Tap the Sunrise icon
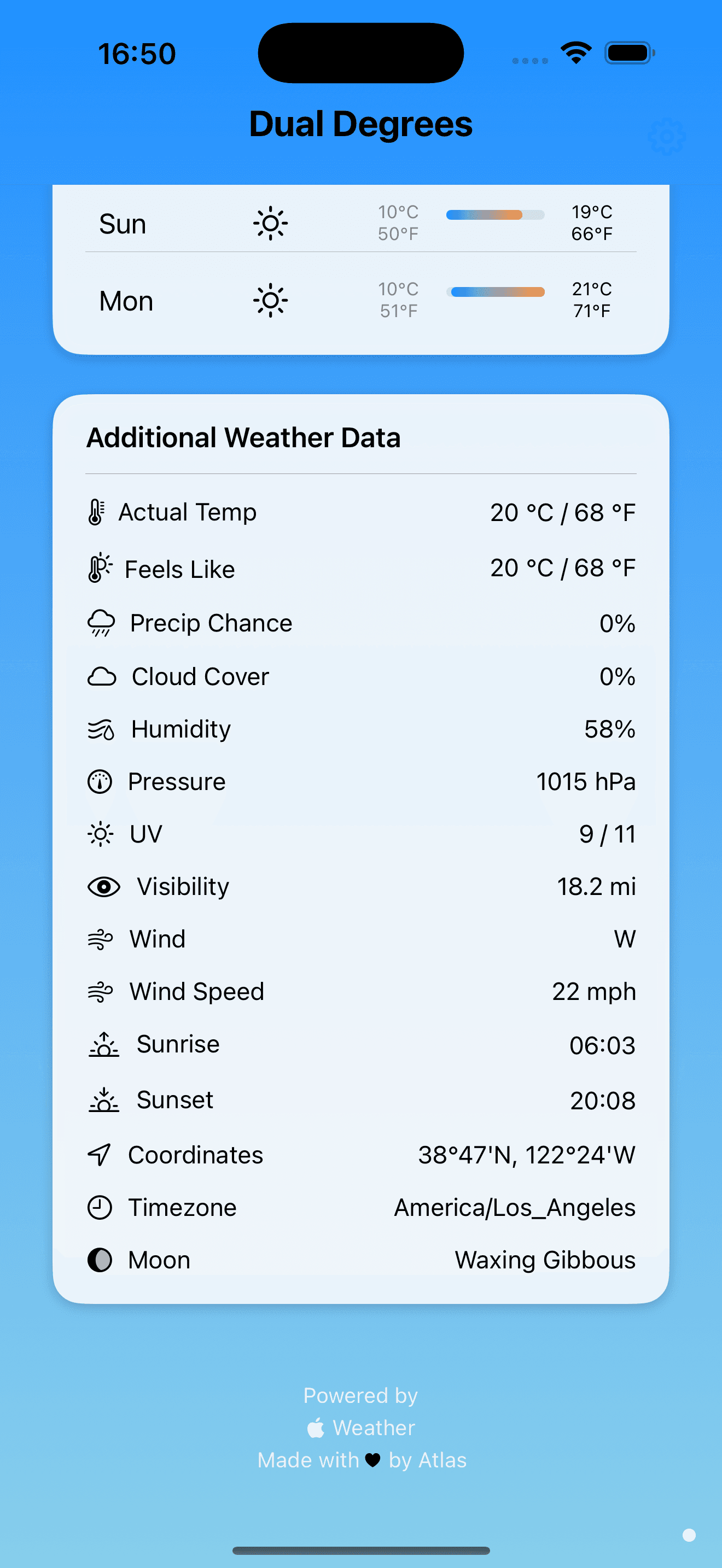 104,1045
